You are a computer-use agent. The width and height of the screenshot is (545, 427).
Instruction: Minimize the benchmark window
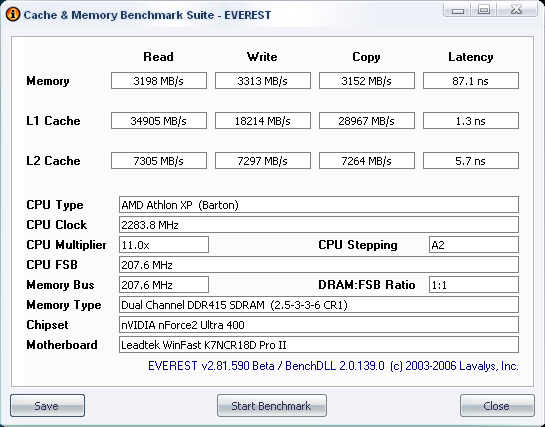click(x=458, y=9)
